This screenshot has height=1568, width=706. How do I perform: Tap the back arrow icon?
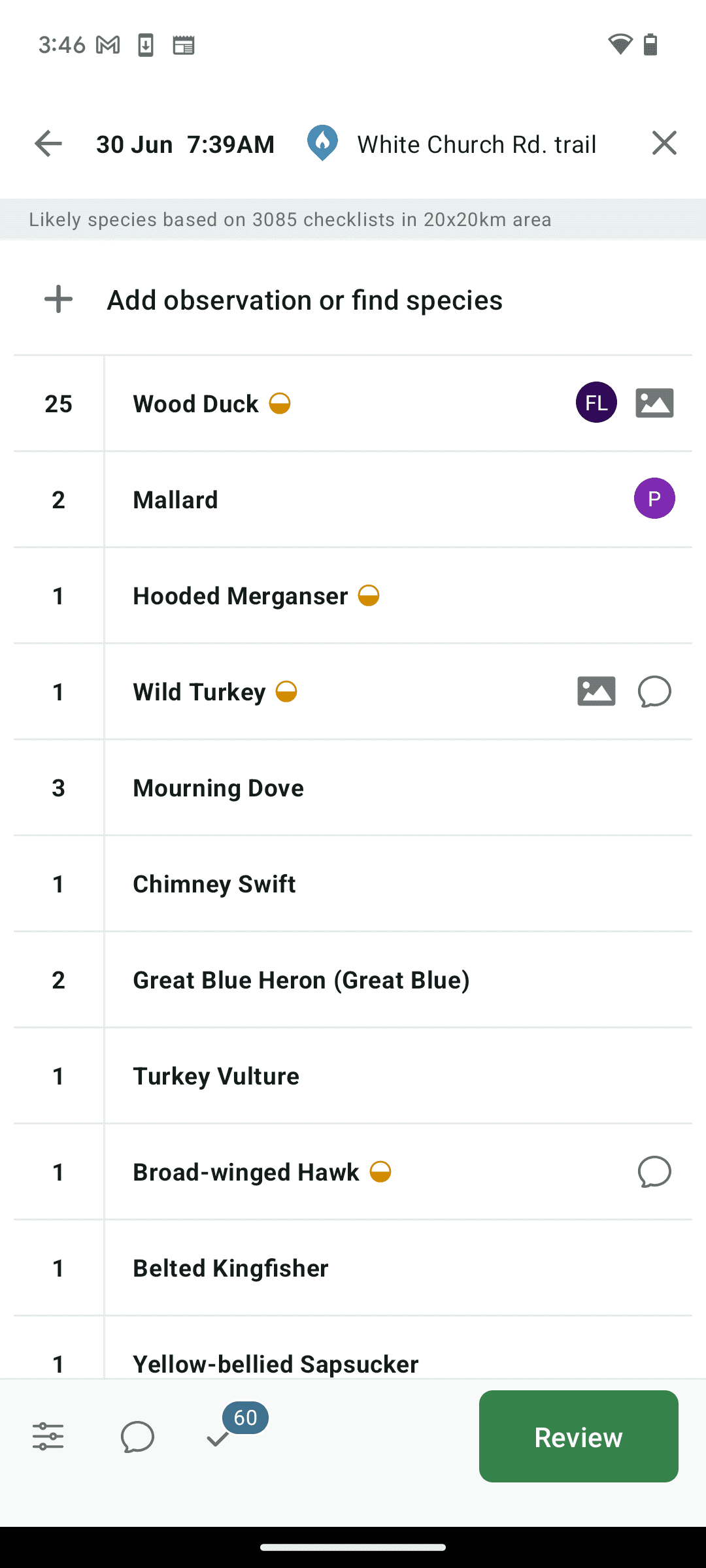point(48,144)
